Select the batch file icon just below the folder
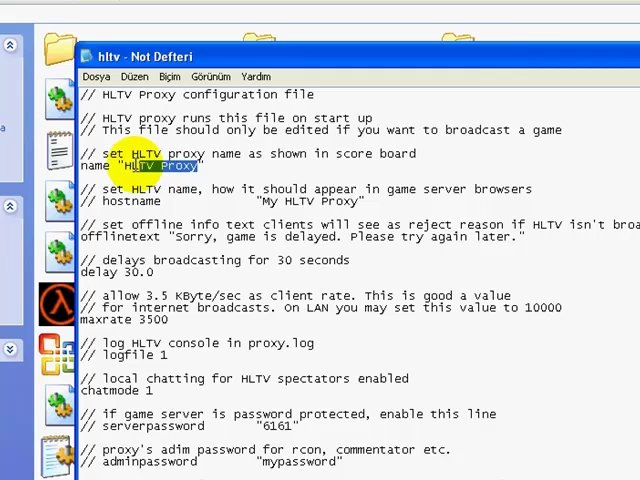The height and width of the screenshot is (480, 640). pyautogui.click(x=60, y=99)
